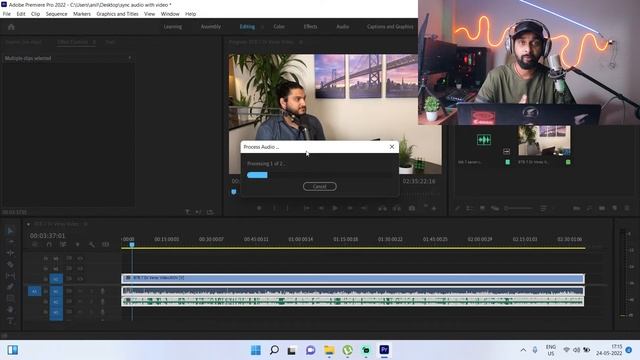Switch Project panel to Icon view
Image resolution: width=640 pixels, height=360 pixels.
[482, 208]
